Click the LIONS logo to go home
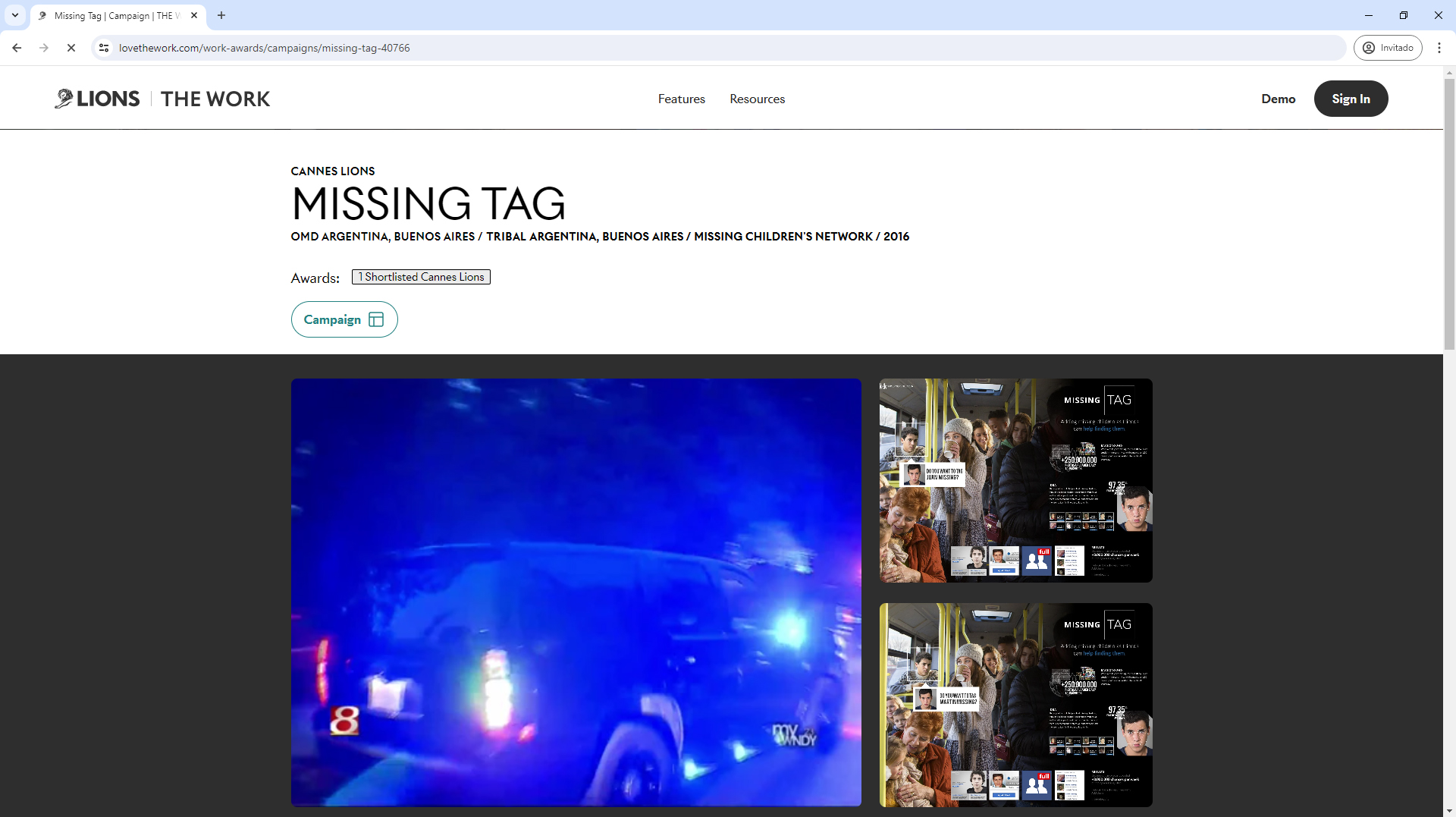Viewport: 1456px width, 817px height. (97, 98)
